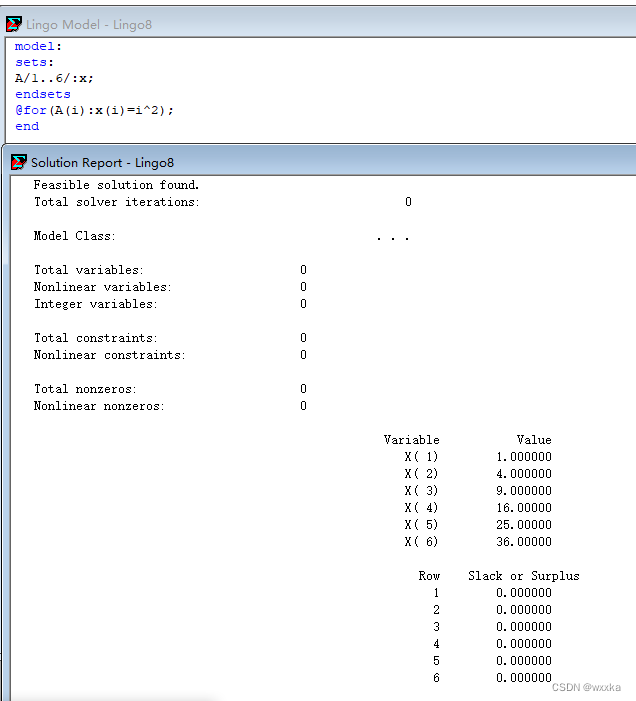Select the X( 6) variable row

point(478,542)
